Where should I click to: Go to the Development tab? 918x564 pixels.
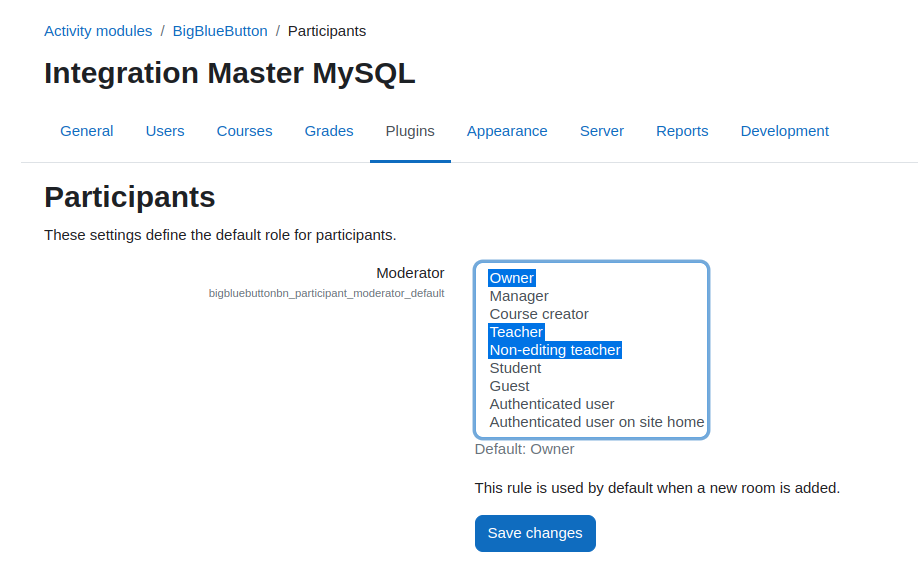coord(785,131)
